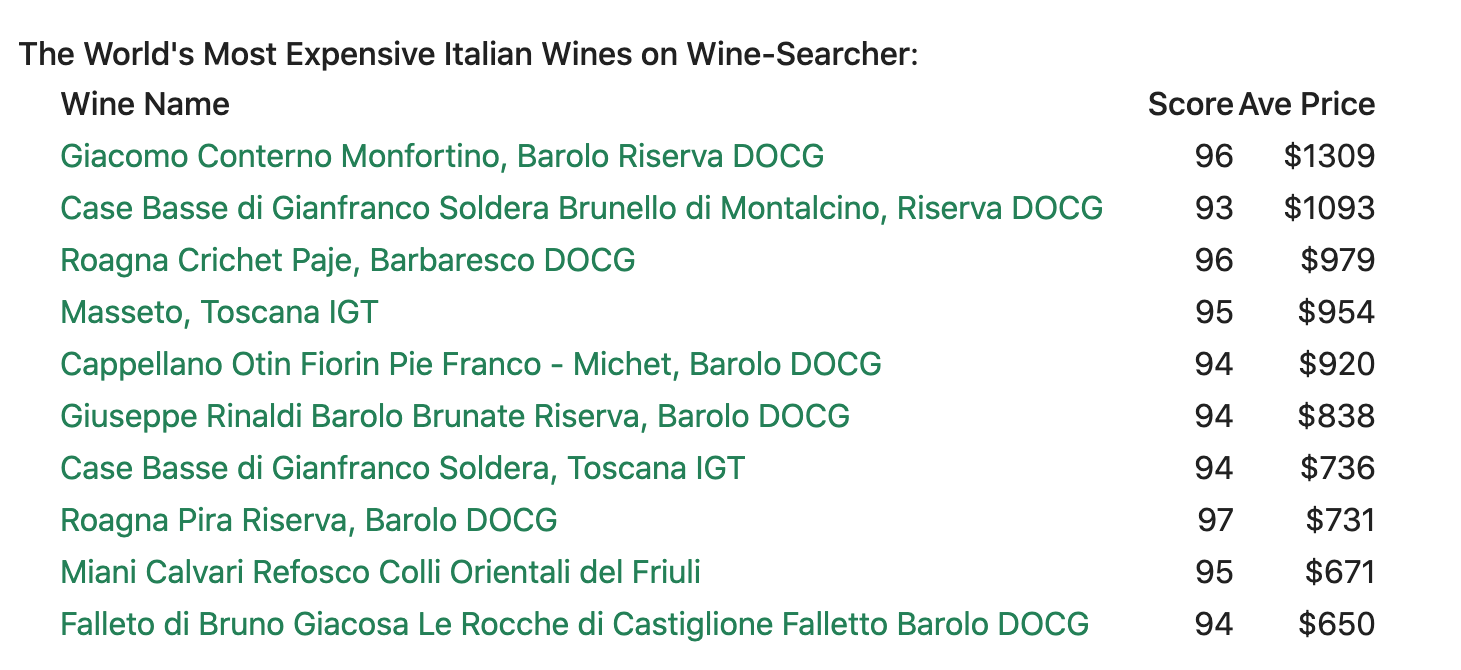Open Case Basse Brunello di Montalcino Riserva link
This screenshot has height=670, width=1461.
point(581,208)
